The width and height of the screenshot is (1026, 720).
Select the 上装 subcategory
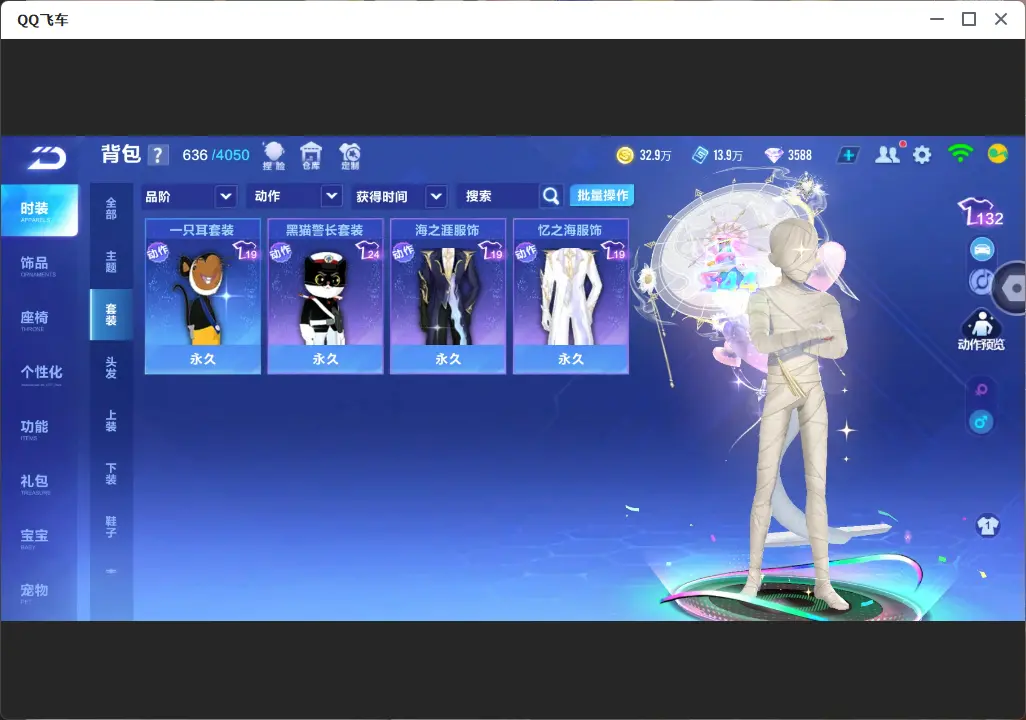[111, 421]
